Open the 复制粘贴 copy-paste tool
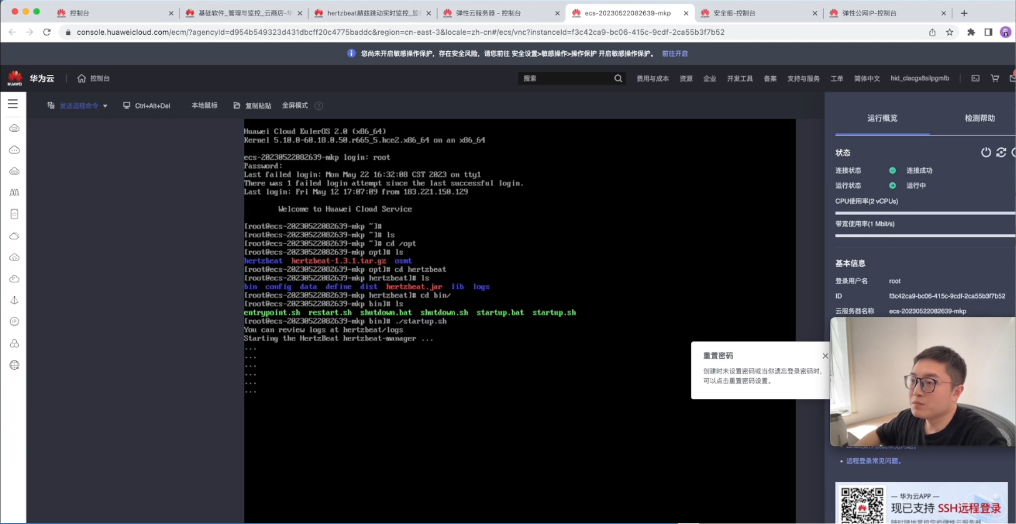The height and width of the screenshot is (524, 1016). [252, 106]
